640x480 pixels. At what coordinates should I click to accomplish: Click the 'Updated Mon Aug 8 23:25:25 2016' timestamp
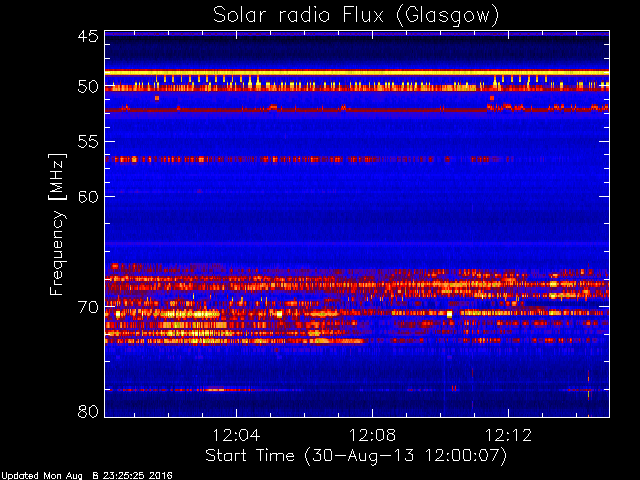86,476
